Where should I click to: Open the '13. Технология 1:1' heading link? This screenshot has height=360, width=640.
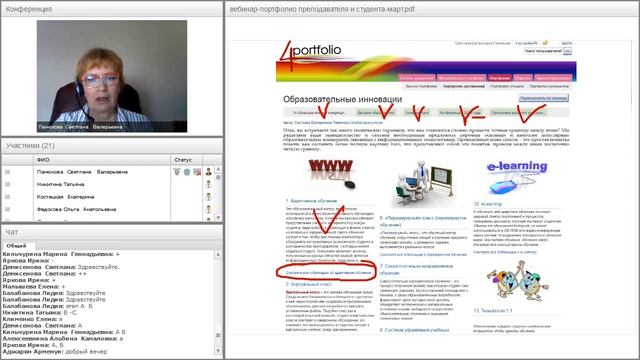493,311
